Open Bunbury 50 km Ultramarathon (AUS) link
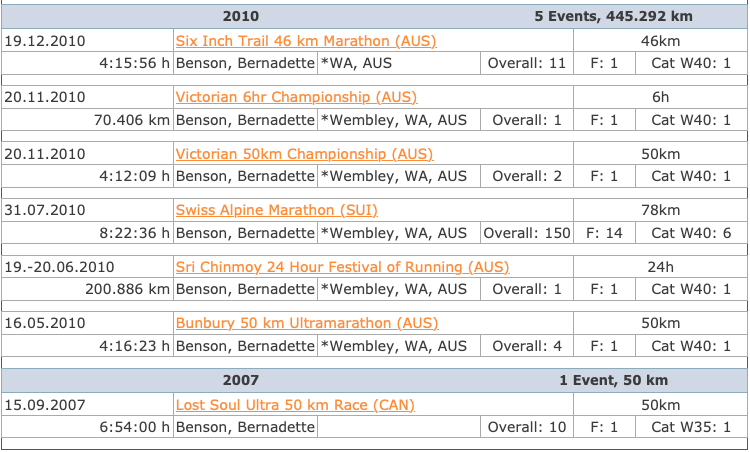 click(x=307, y=323)
